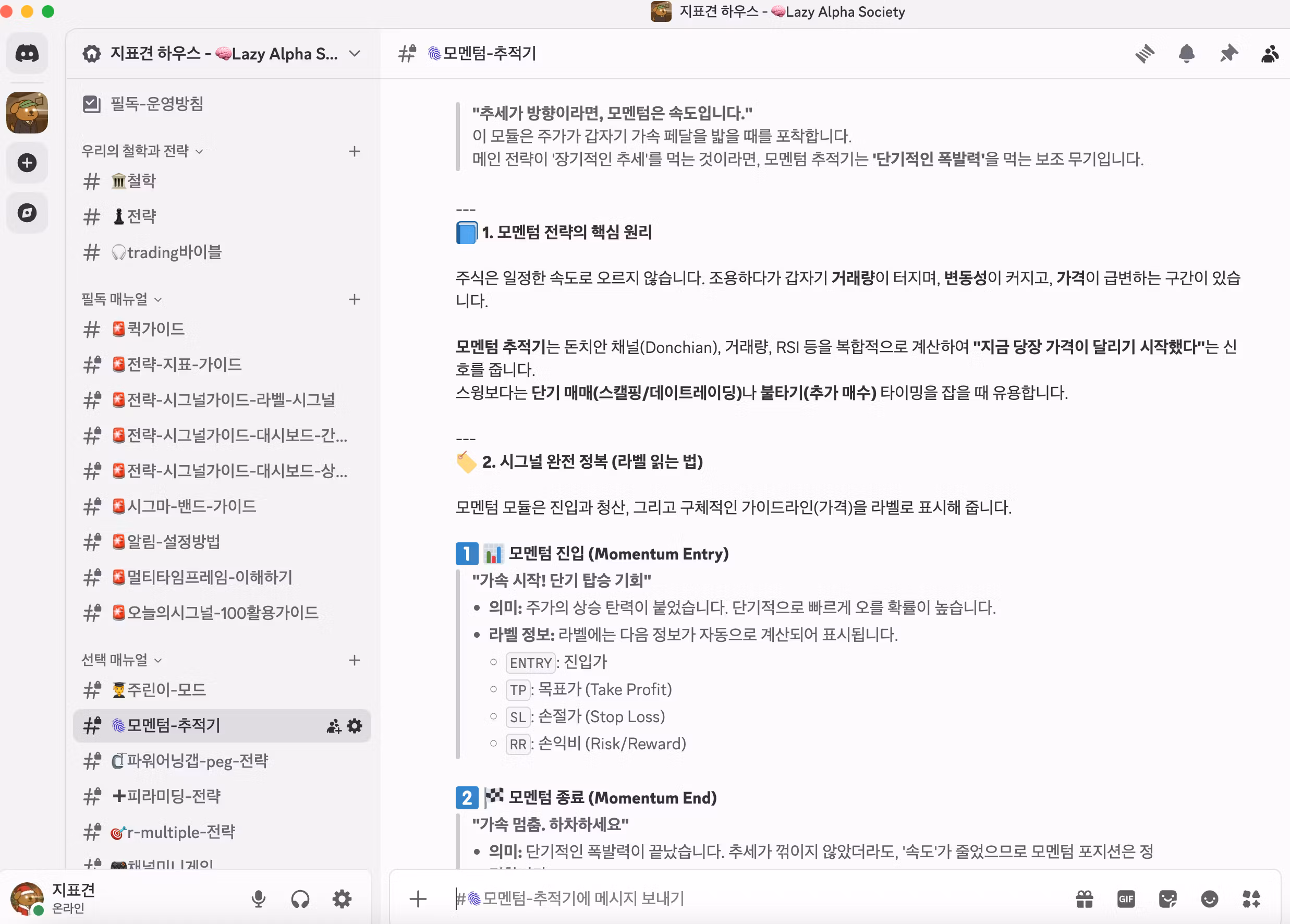Open the Threads icon in channel header
This screenshot has width=1290, height=924.
tap(1145, 54)
